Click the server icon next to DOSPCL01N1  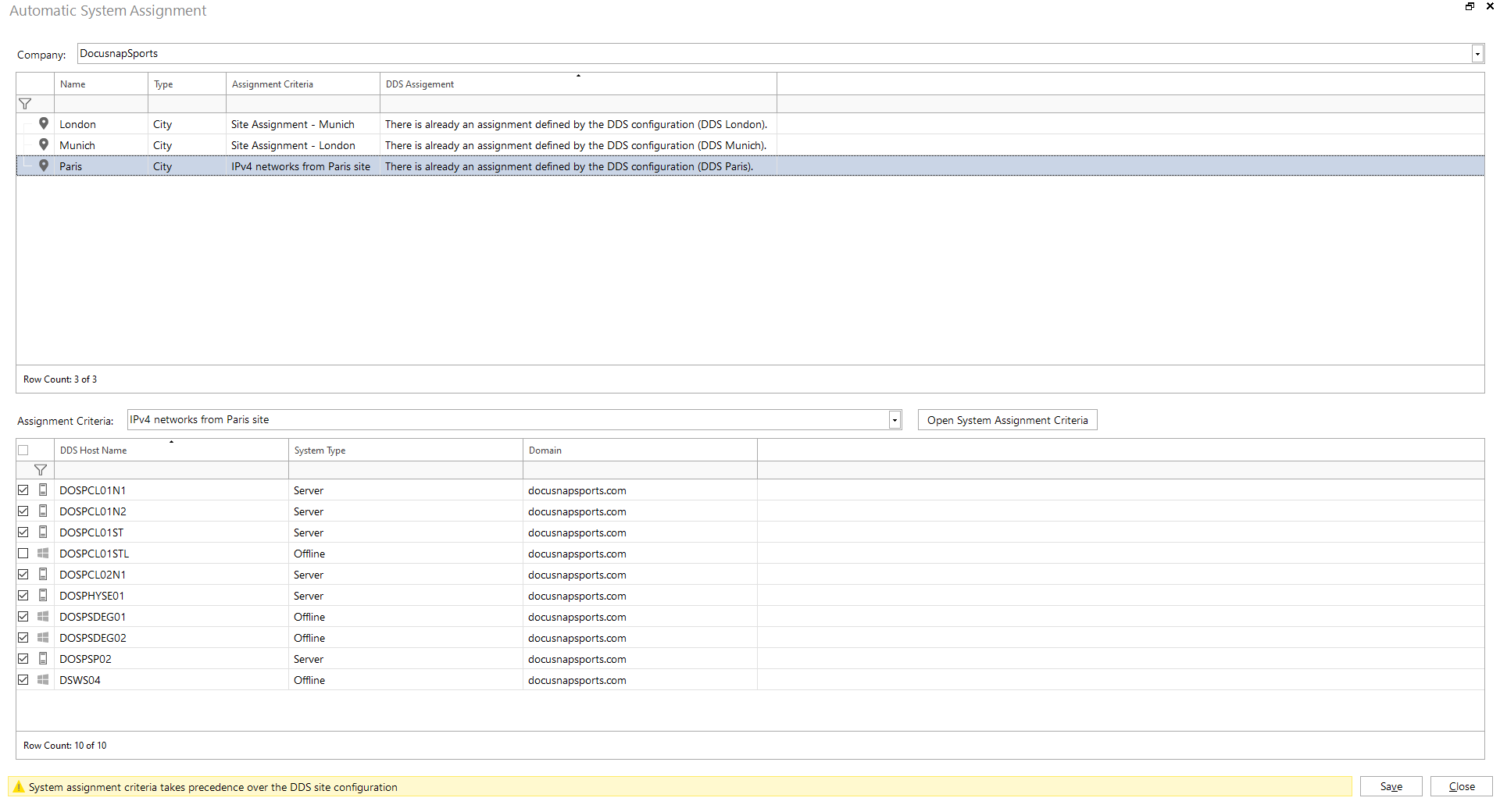43,490
